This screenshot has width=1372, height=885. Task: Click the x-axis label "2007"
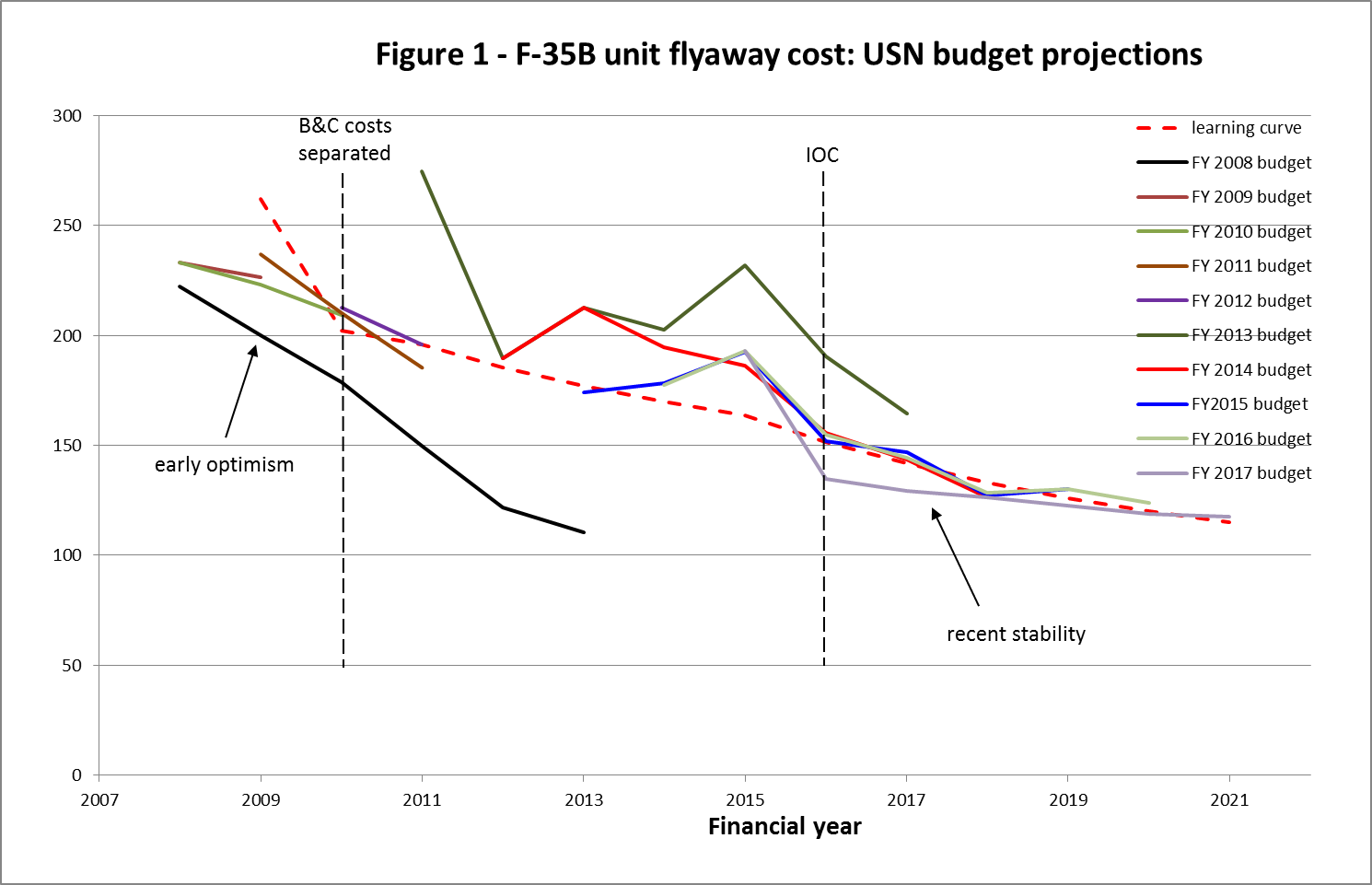(99, 800)
